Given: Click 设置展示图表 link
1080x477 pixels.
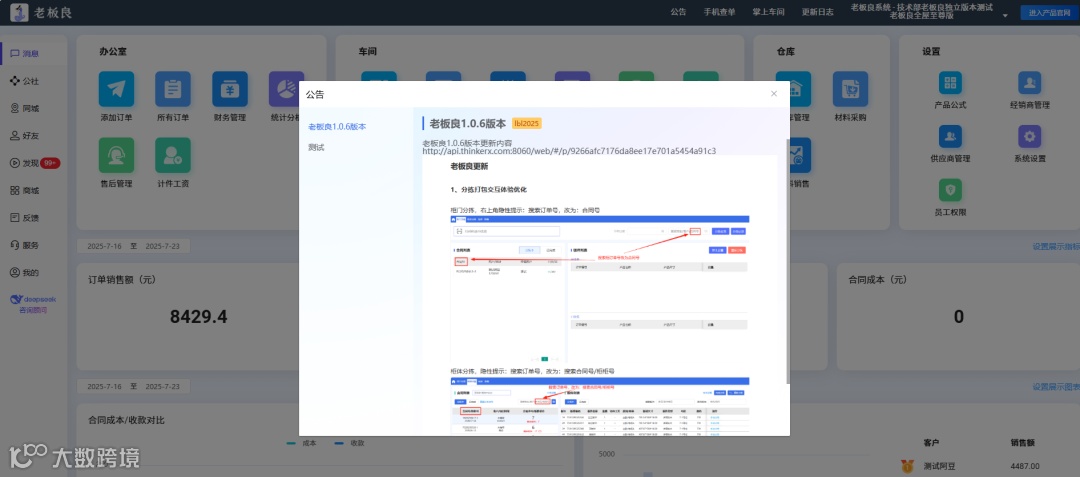Looking at the screenshot, I should tap(1056, 387).
